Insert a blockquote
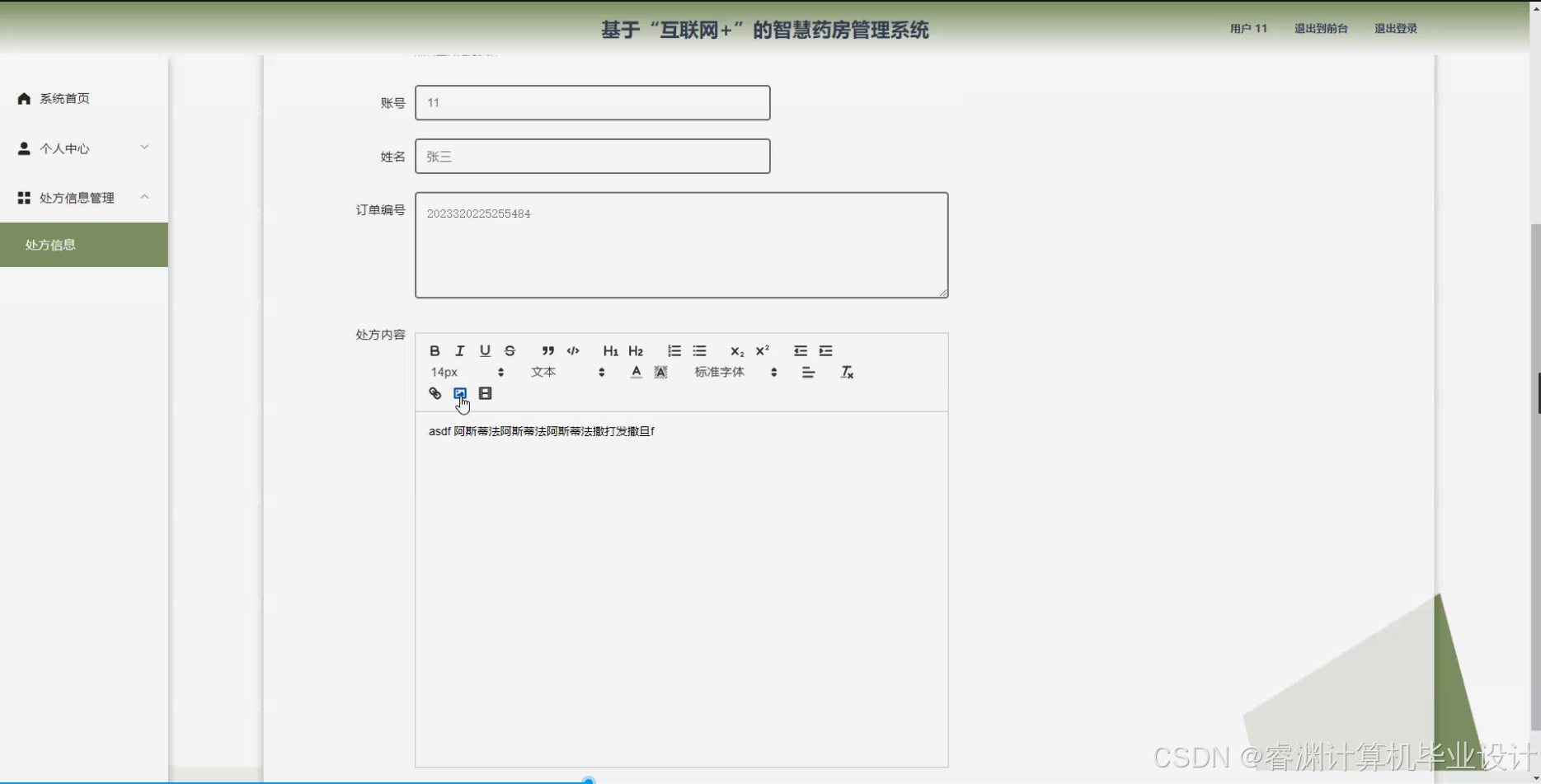 click(x=547, y=350)
